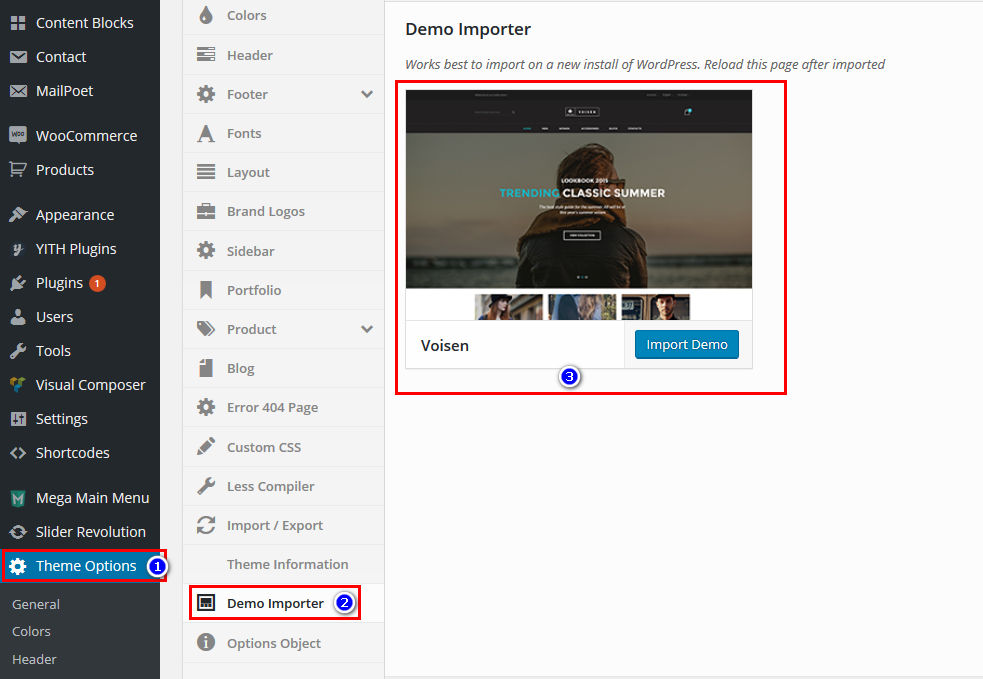Click the Options Object info icon
Screen dimensions: 983x679
click(x=207, y=643)
